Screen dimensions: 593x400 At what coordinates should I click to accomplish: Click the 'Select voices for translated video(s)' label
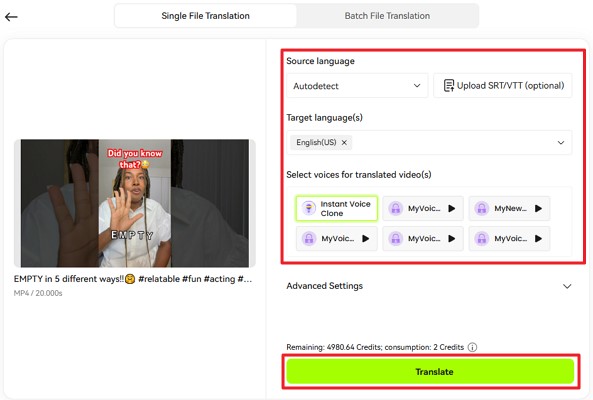tap(359, 175)
